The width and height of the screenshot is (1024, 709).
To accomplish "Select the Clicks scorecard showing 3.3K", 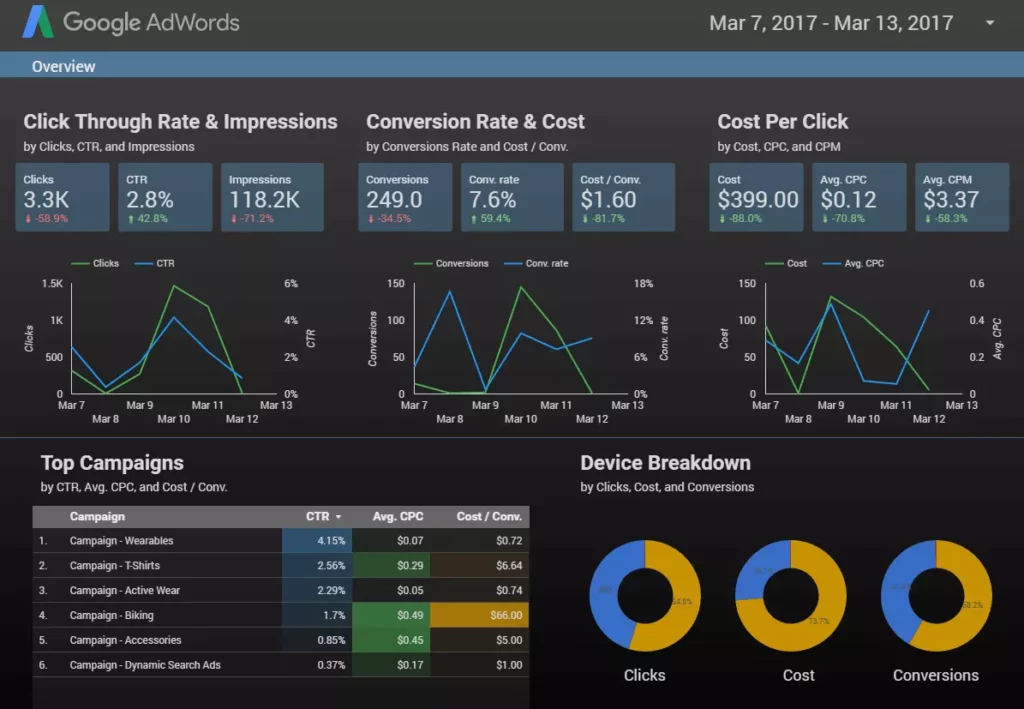I will pyautogui.click(x=61, y=197).
